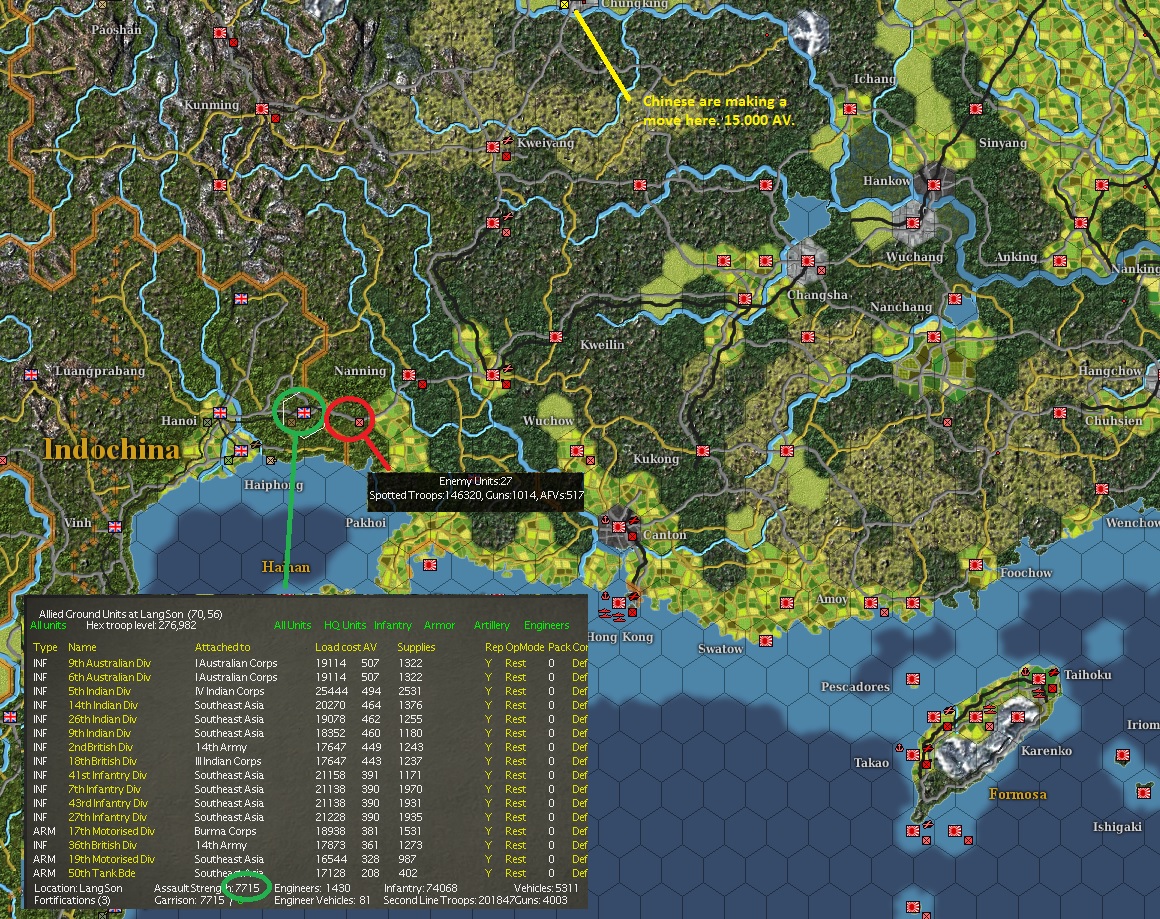The height and width of the screenshot is (919, 1160).
Task: Filter list to Armor units
Action: 439,625
